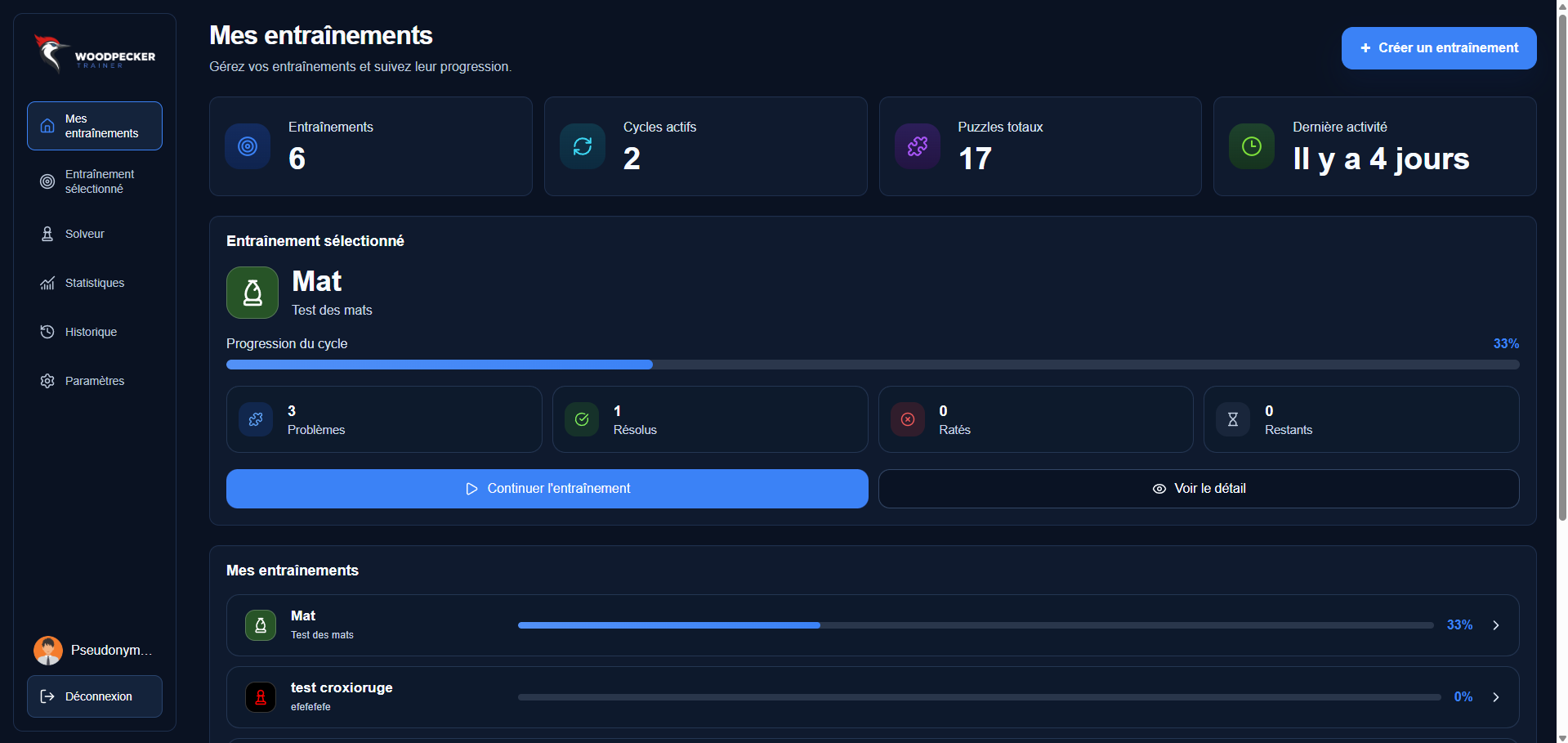Click the Progression du cycle bar

[x=873, y=365]
